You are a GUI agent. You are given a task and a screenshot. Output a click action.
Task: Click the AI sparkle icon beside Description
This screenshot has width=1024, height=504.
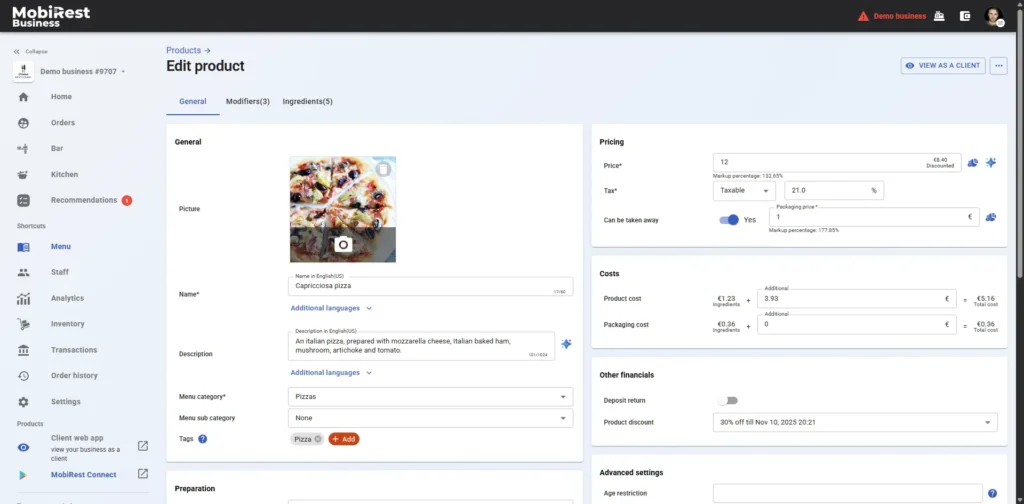566,344
